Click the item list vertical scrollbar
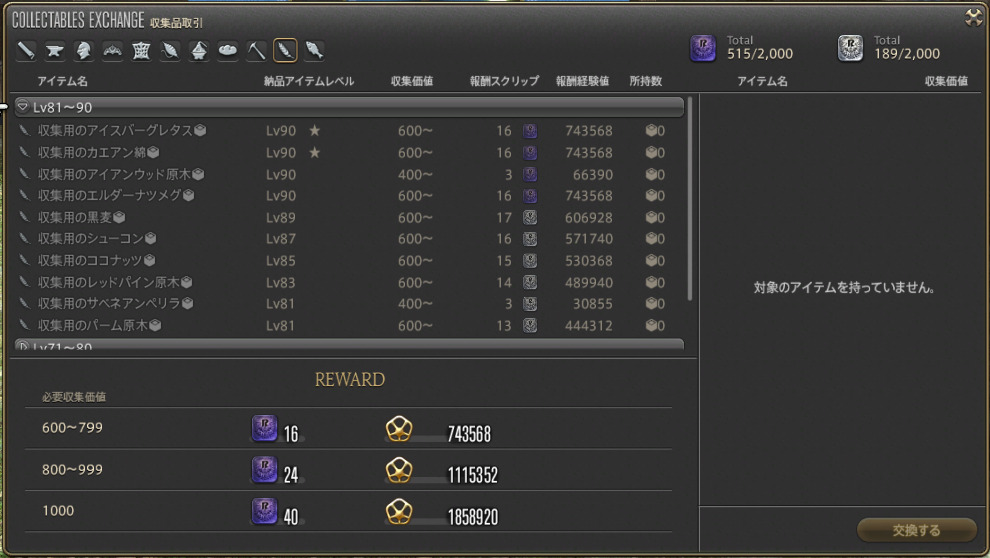 click(x=690, y=199)
